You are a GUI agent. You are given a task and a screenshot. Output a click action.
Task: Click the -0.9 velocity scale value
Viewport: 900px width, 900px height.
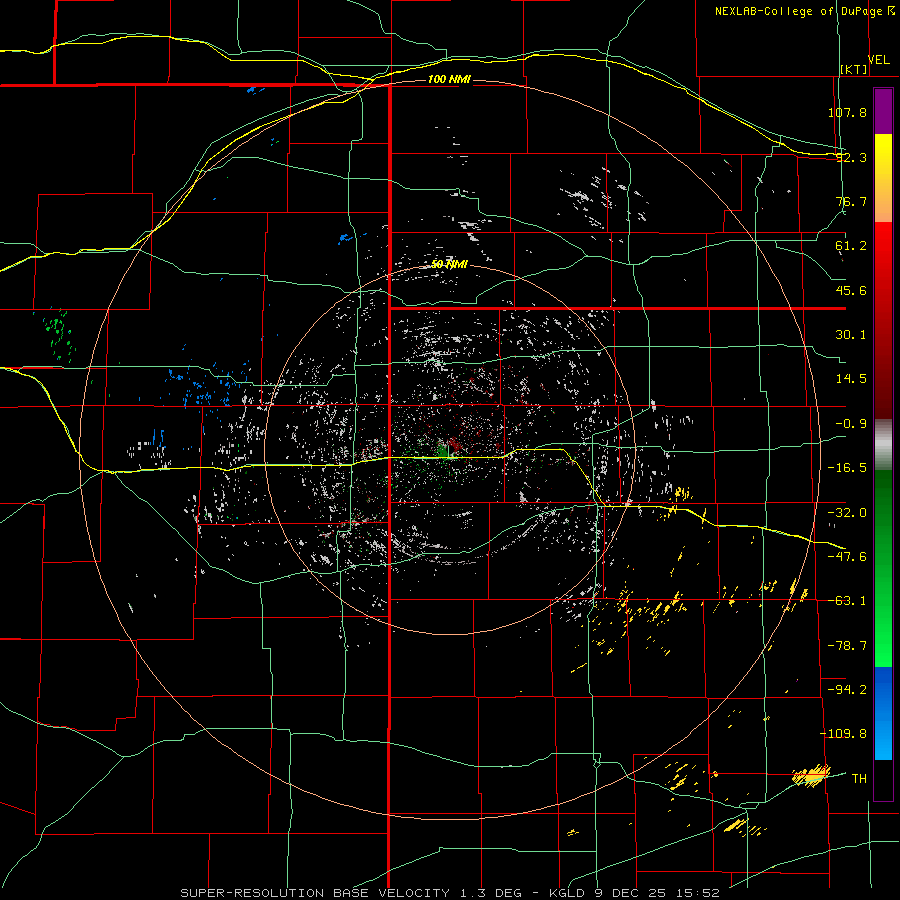[851, 424]
